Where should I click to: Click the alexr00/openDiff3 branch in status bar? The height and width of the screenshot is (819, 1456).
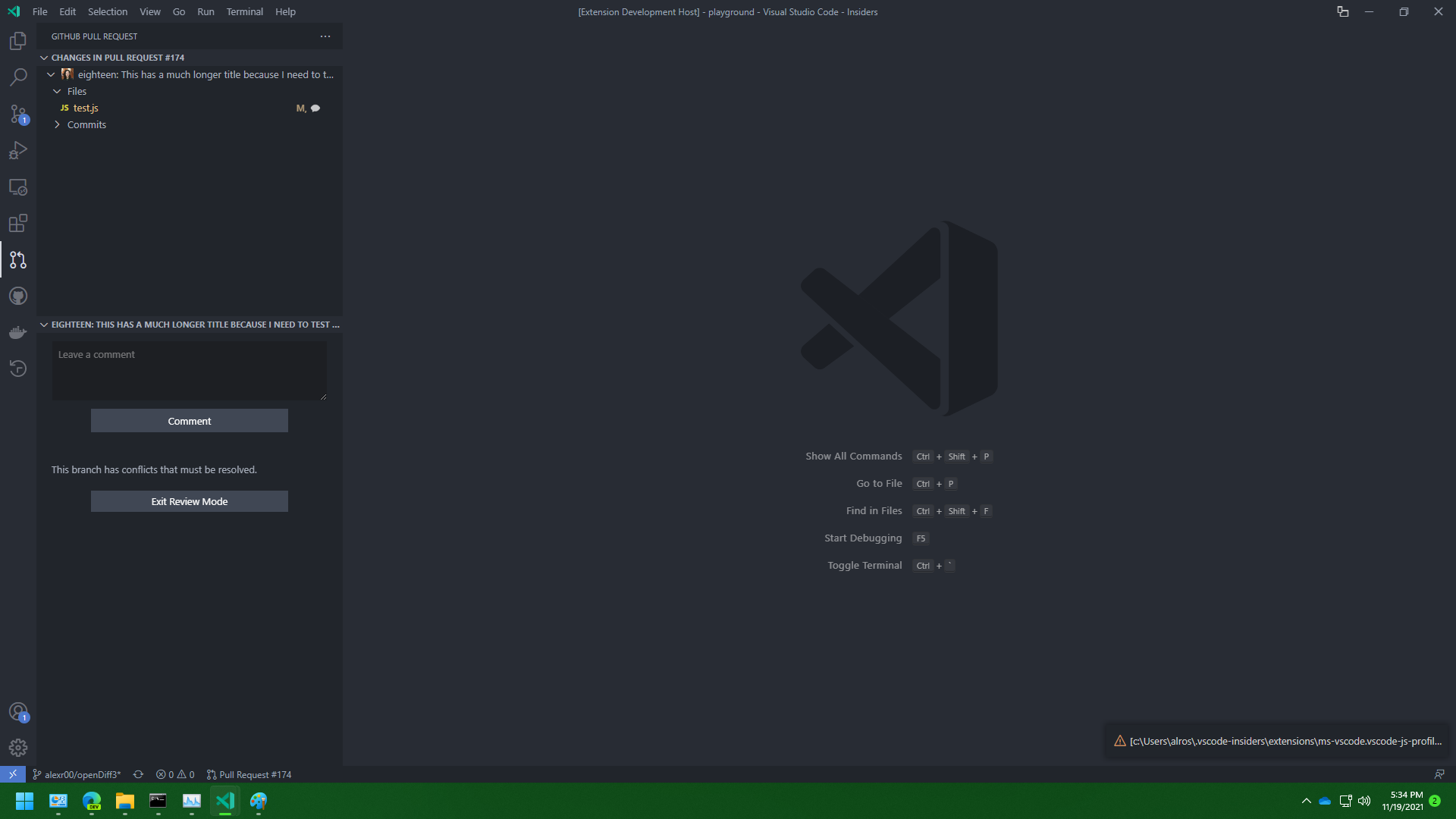point(77,774)
